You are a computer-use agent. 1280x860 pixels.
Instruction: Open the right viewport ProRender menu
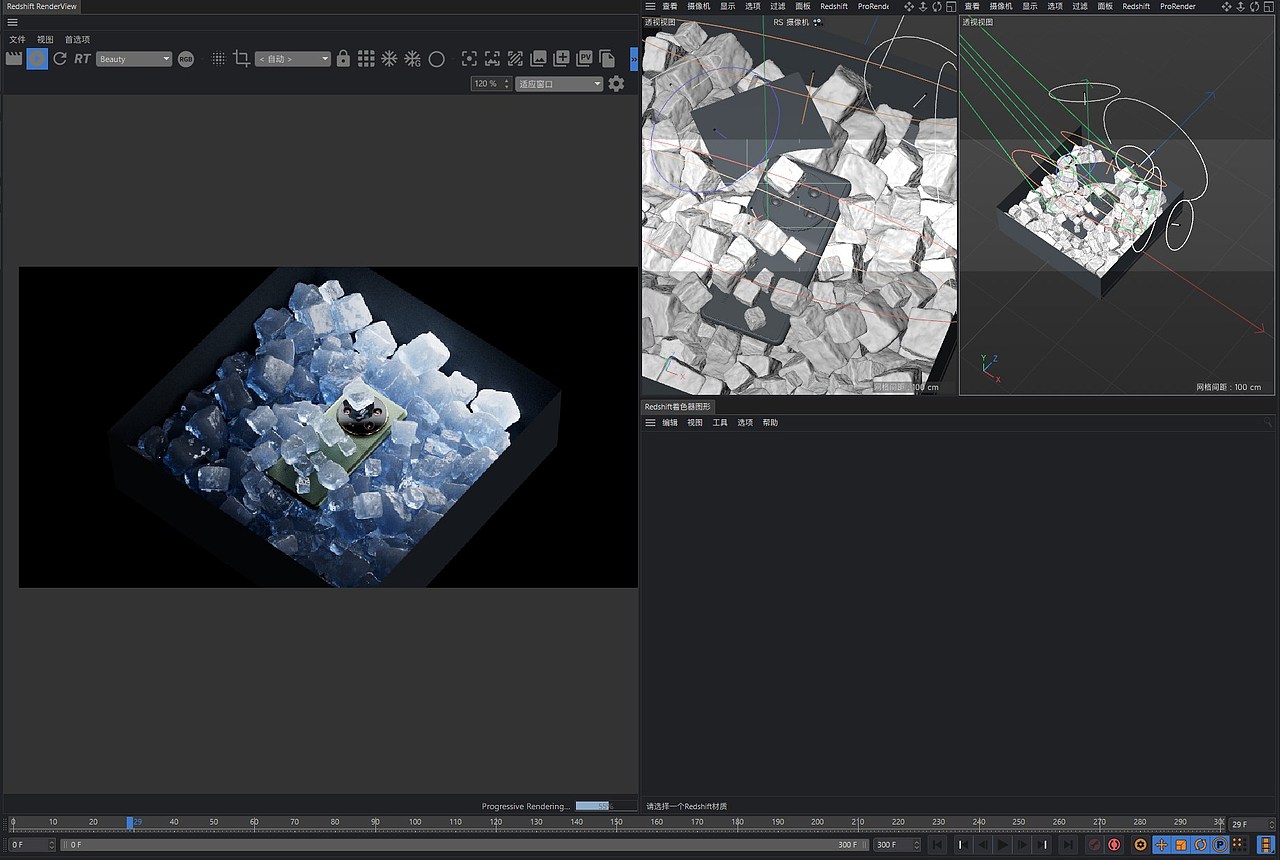tap(1177, 6)
